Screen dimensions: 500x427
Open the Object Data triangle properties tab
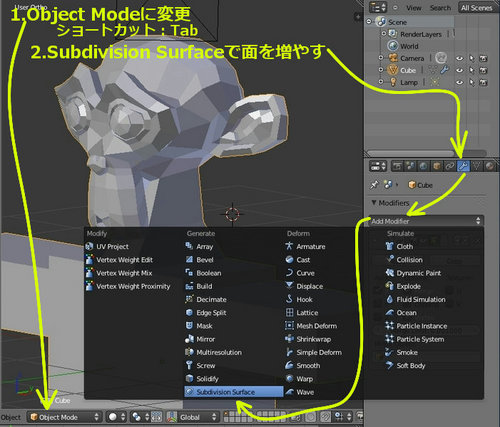point(477,166)
